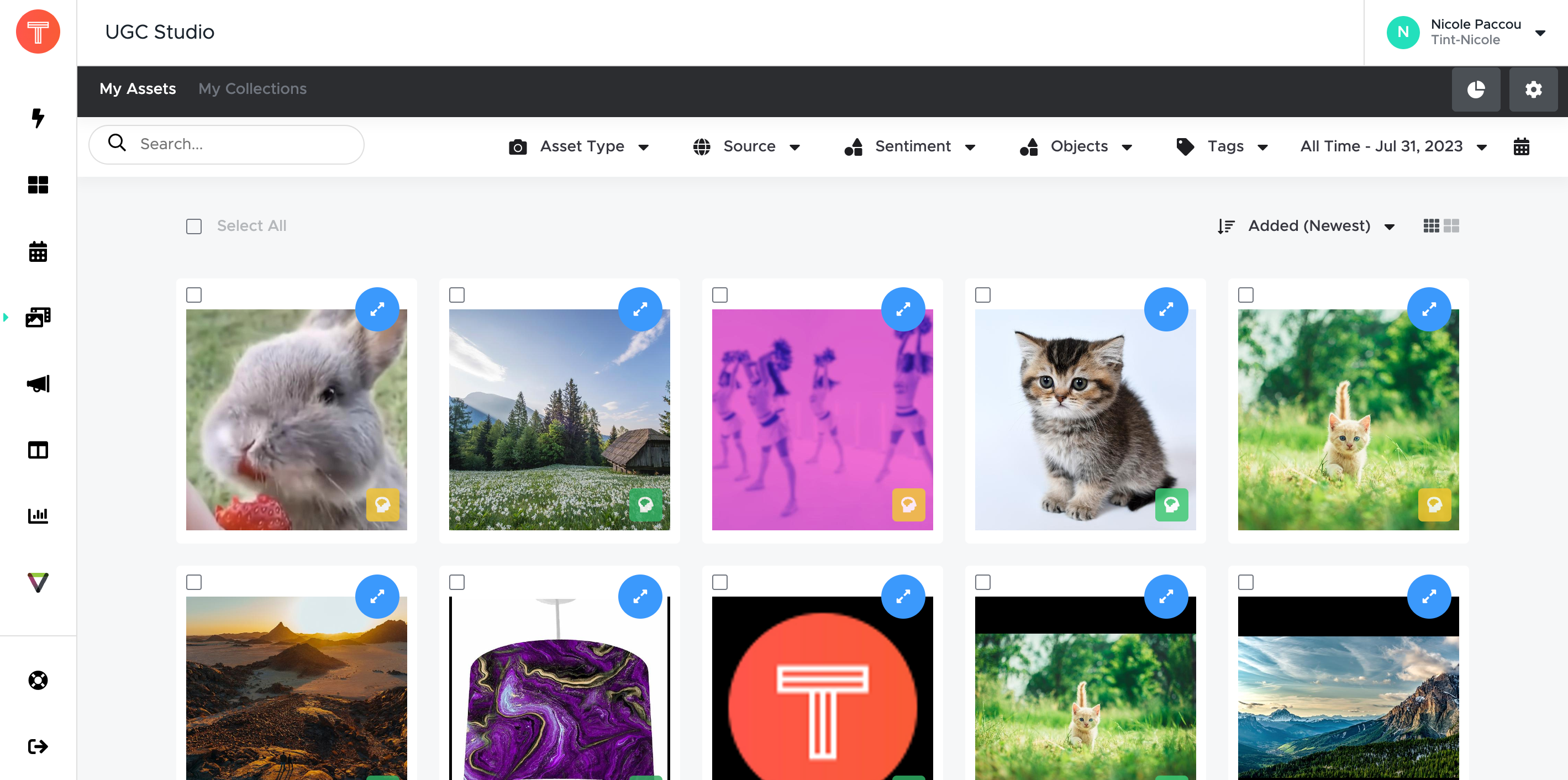The image size is (1568, 780).
Task: Open the rabbit eating strawberry thumbnail
Action: 297,420
